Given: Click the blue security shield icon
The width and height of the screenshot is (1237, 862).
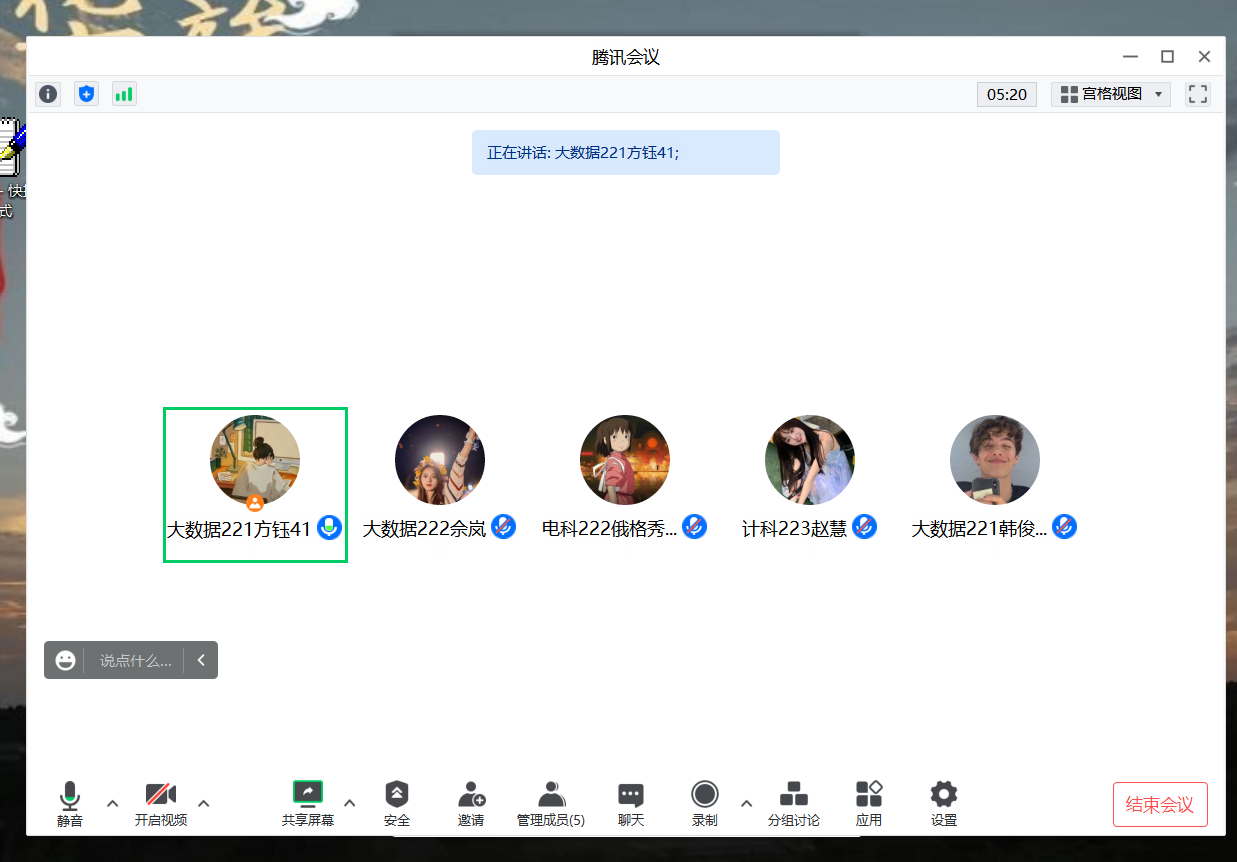Looking at the screenshot, I should [87, 94].
